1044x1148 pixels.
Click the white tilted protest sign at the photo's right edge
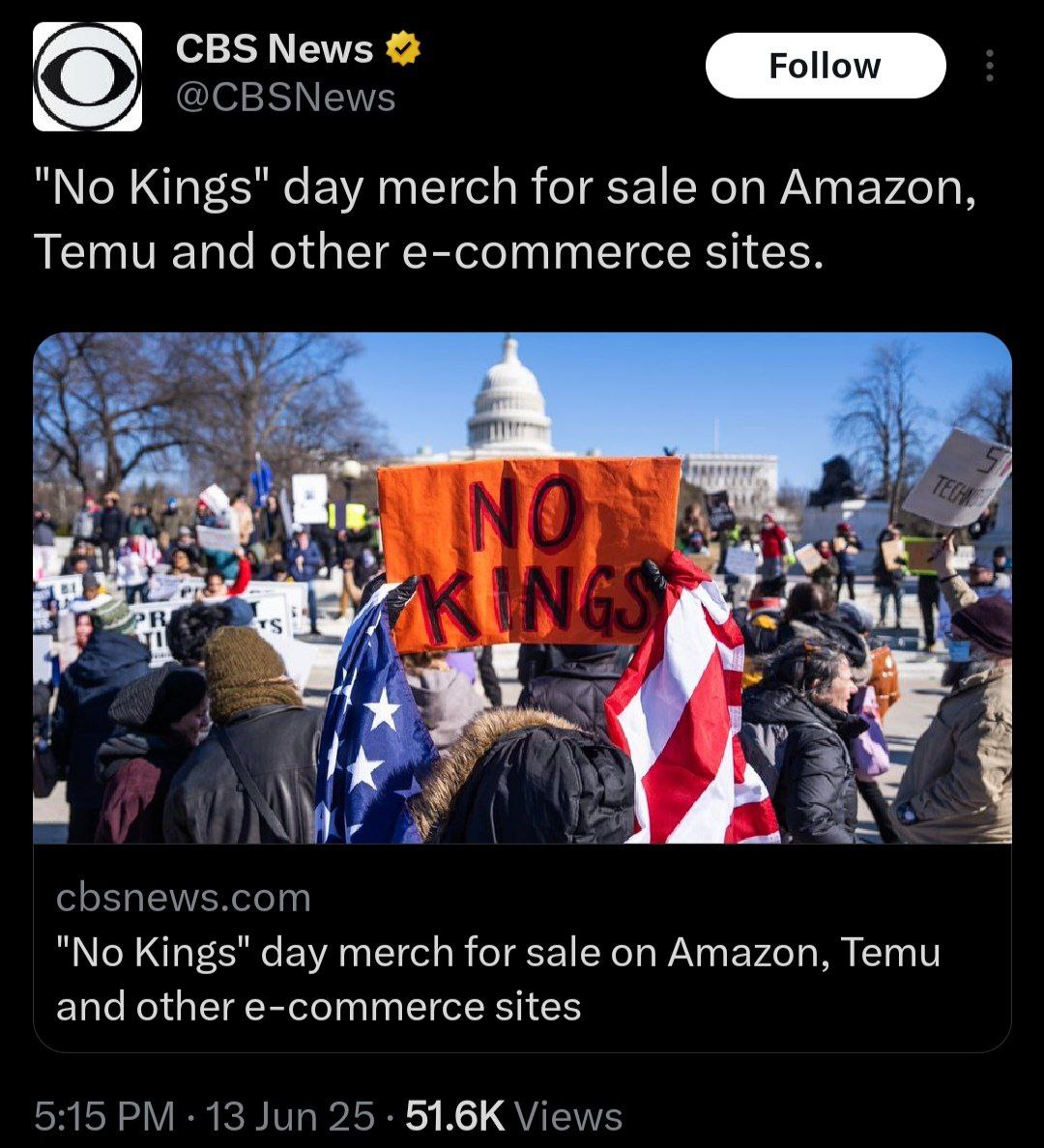[x=957, y=479]
